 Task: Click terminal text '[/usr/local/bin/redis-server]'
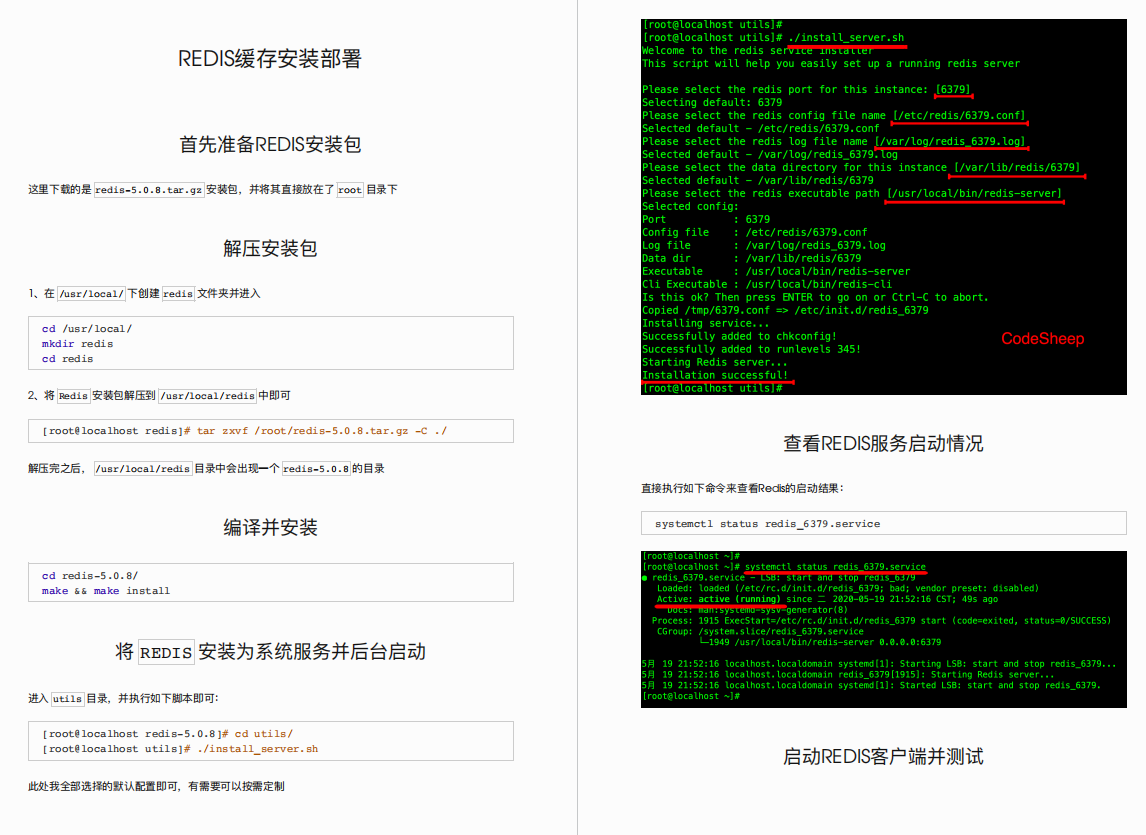[x=974, y=194]
